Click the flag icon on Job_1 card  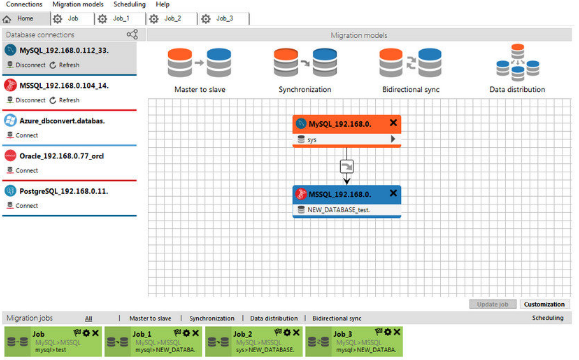178,333
